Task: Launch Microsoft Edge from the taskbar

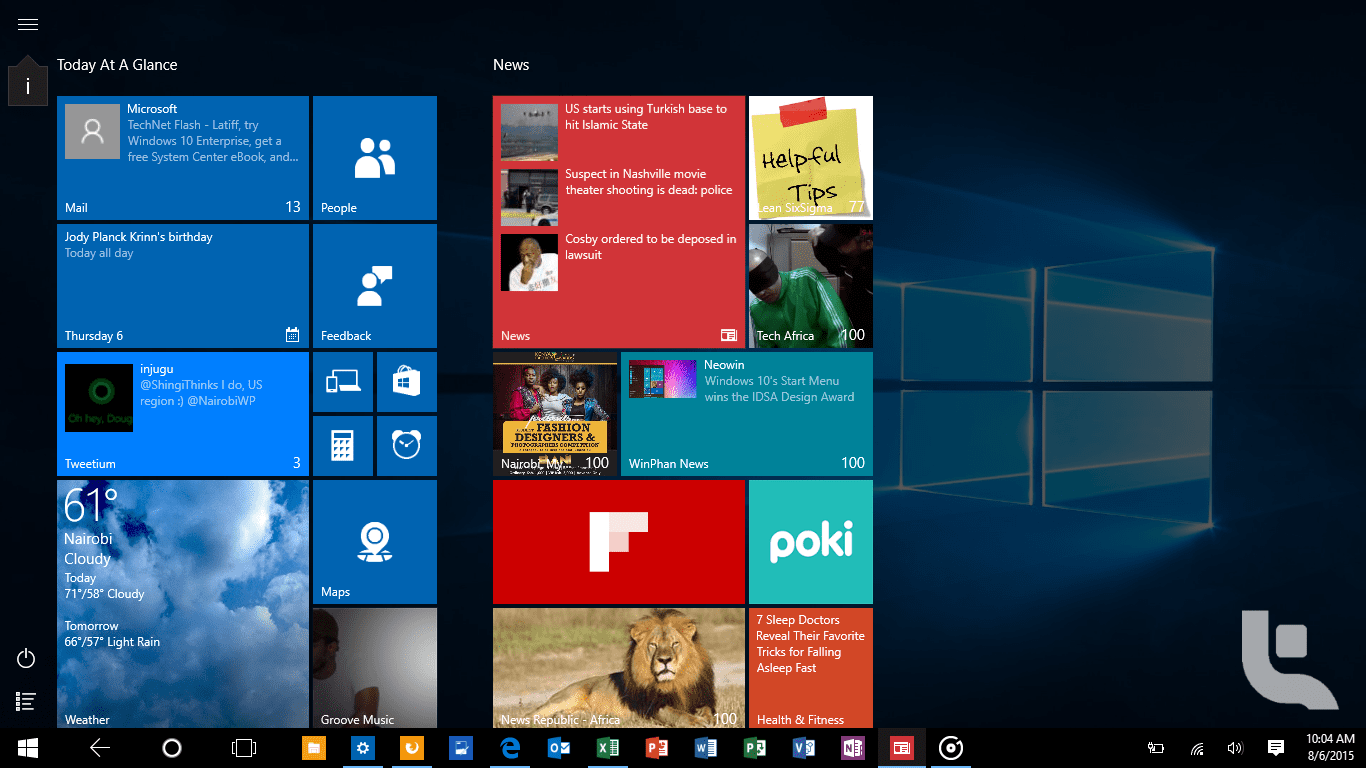Action: (x=510, y=748)
